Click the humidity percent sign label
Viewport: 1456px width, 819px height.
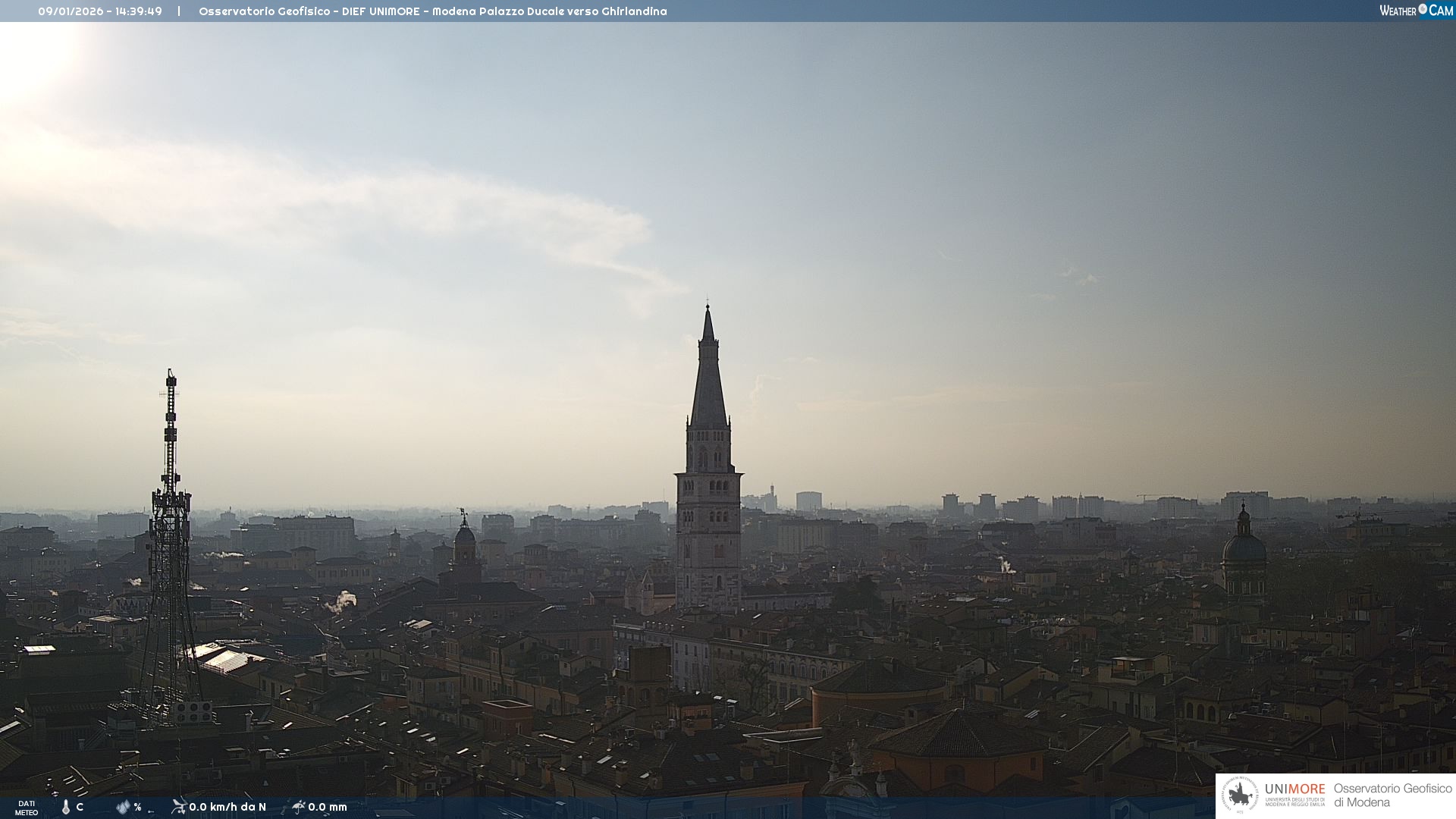coord(137,807)
